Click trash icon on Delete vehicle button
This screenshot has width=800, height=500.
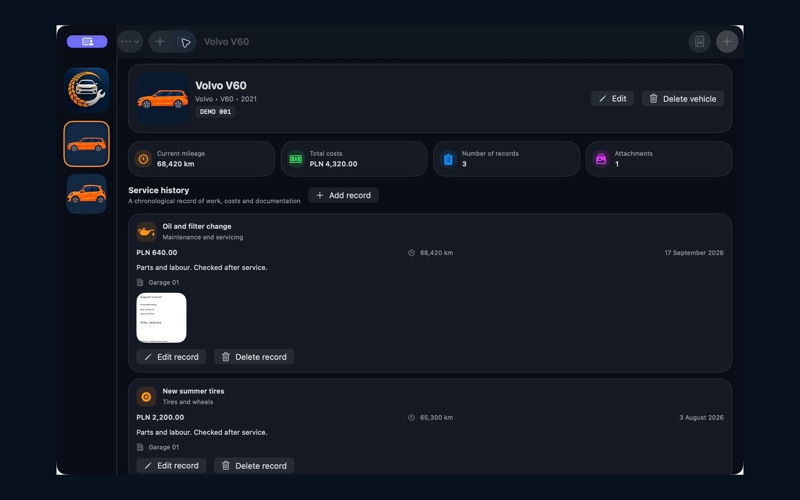[654, 98]
